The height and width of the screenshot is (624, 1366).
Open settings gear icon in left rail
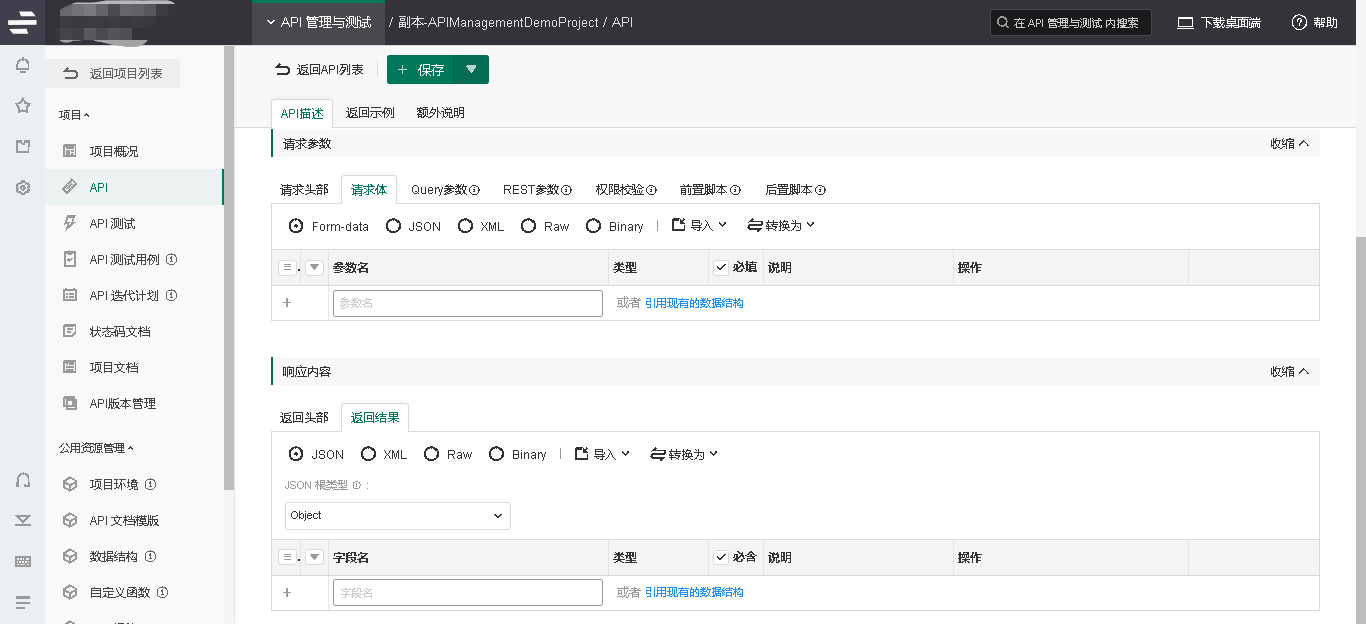coord(22,187)
